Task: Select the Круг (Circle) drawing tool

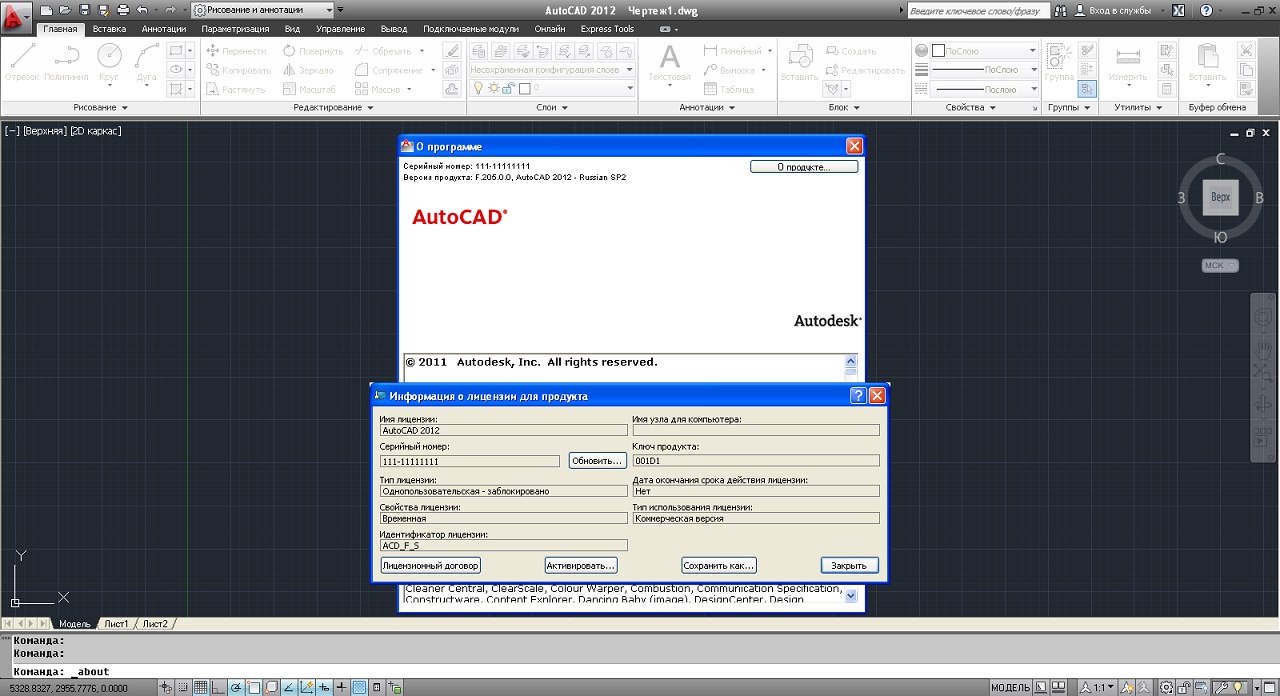Action: [x=109, y=62]
